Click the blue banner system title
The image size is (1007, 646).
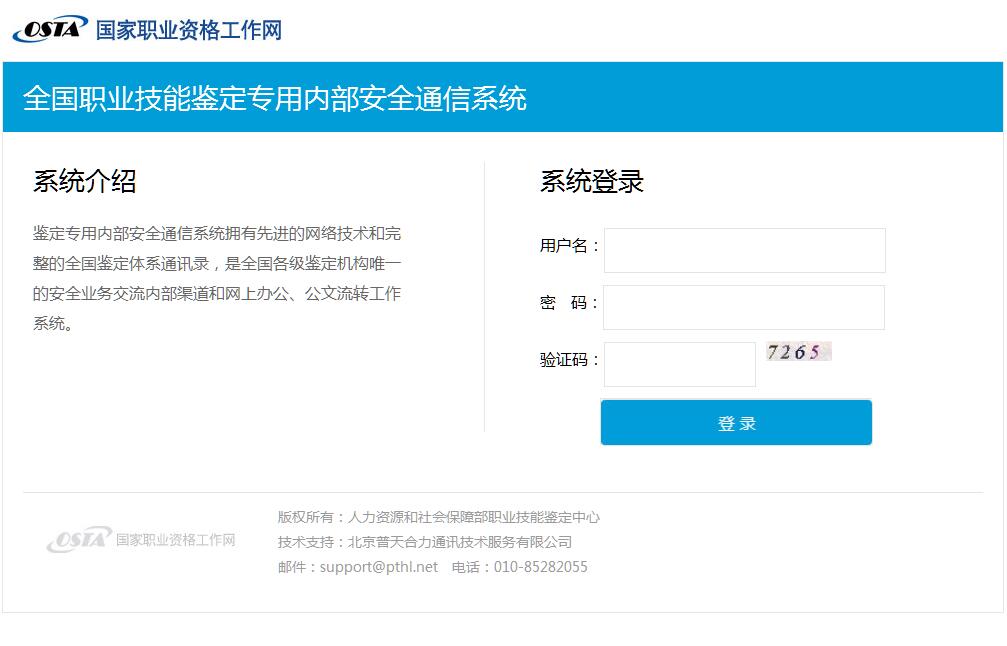click(275, 98)
